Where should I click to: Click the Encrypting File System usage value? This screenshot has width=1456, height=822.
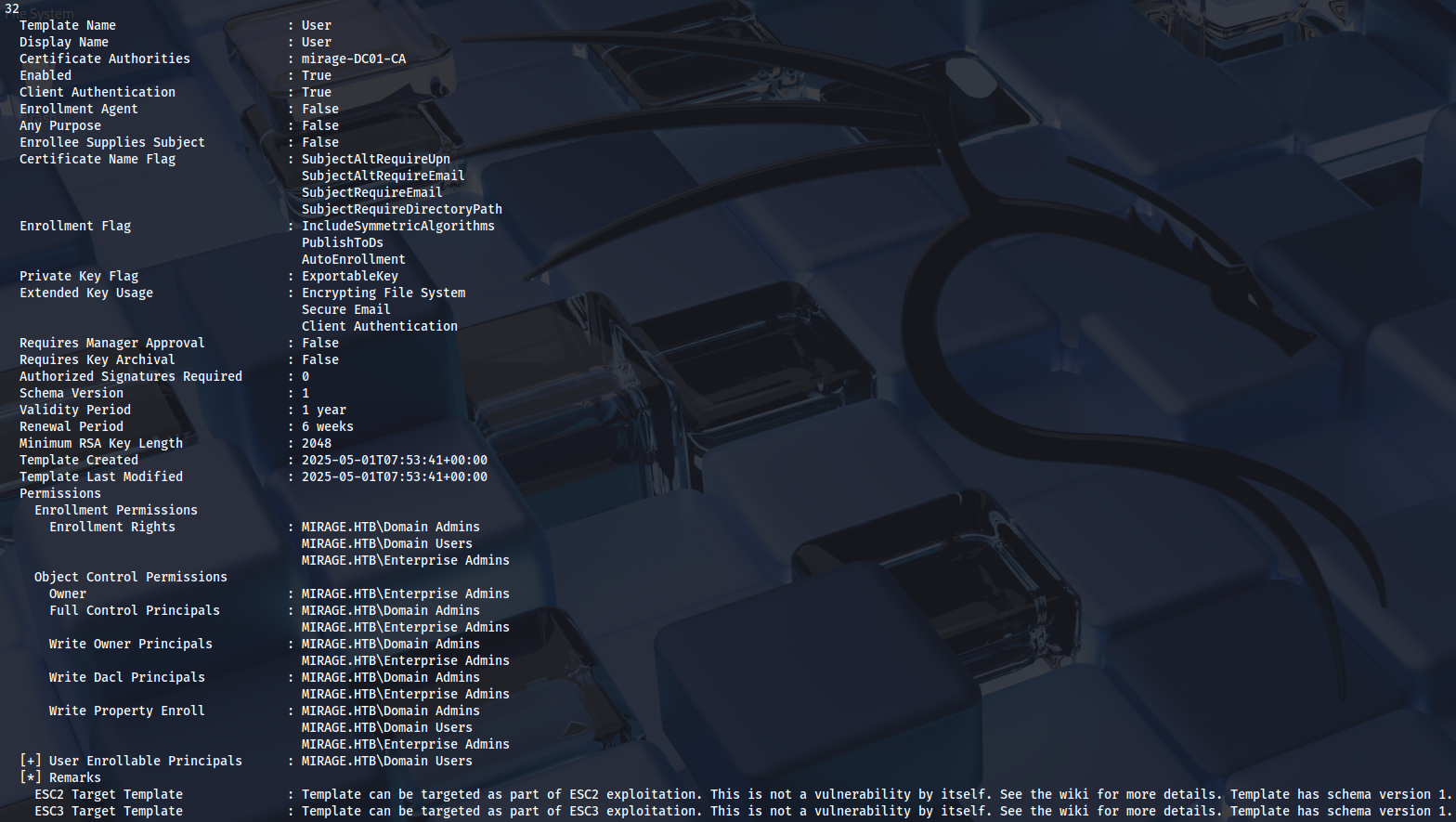[383, 293]
